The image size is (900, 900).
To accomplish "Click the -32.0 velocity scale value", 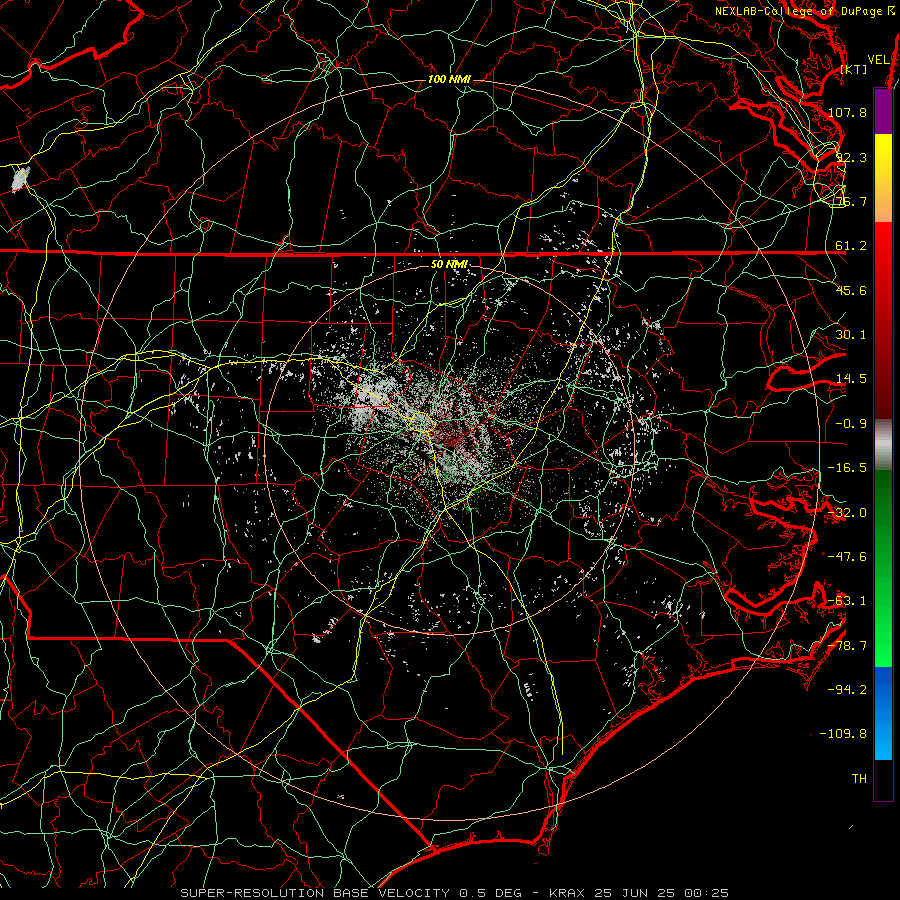I will [x=847, y=513].
